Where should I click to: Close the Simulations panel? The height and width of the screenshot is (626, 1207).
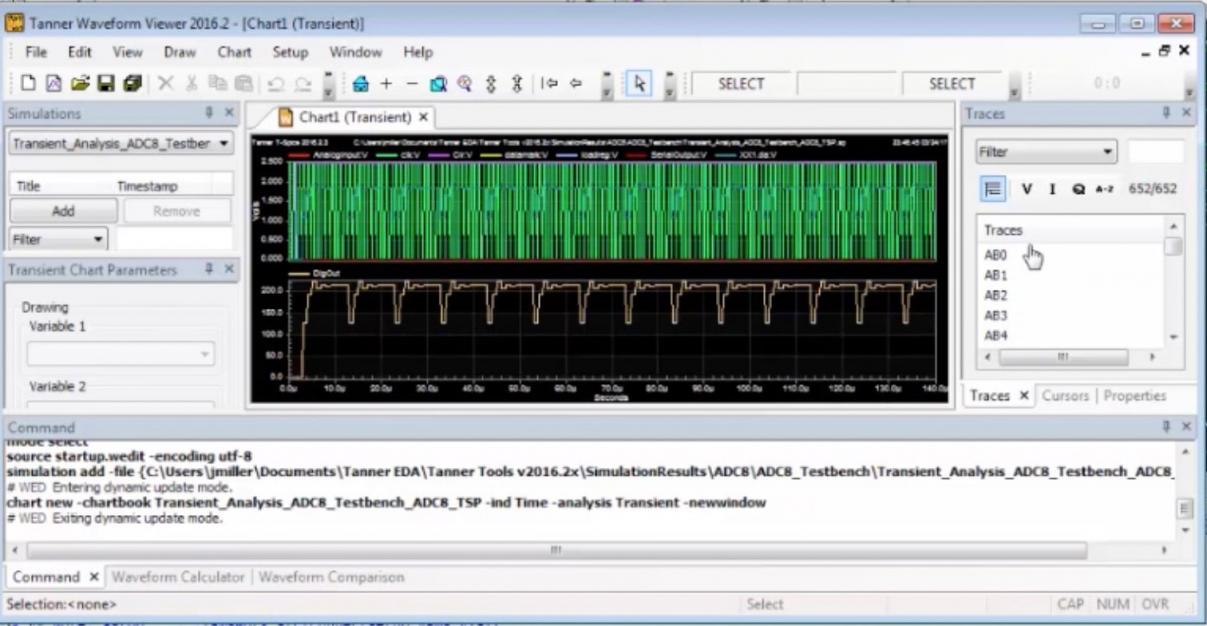point(228,114)
